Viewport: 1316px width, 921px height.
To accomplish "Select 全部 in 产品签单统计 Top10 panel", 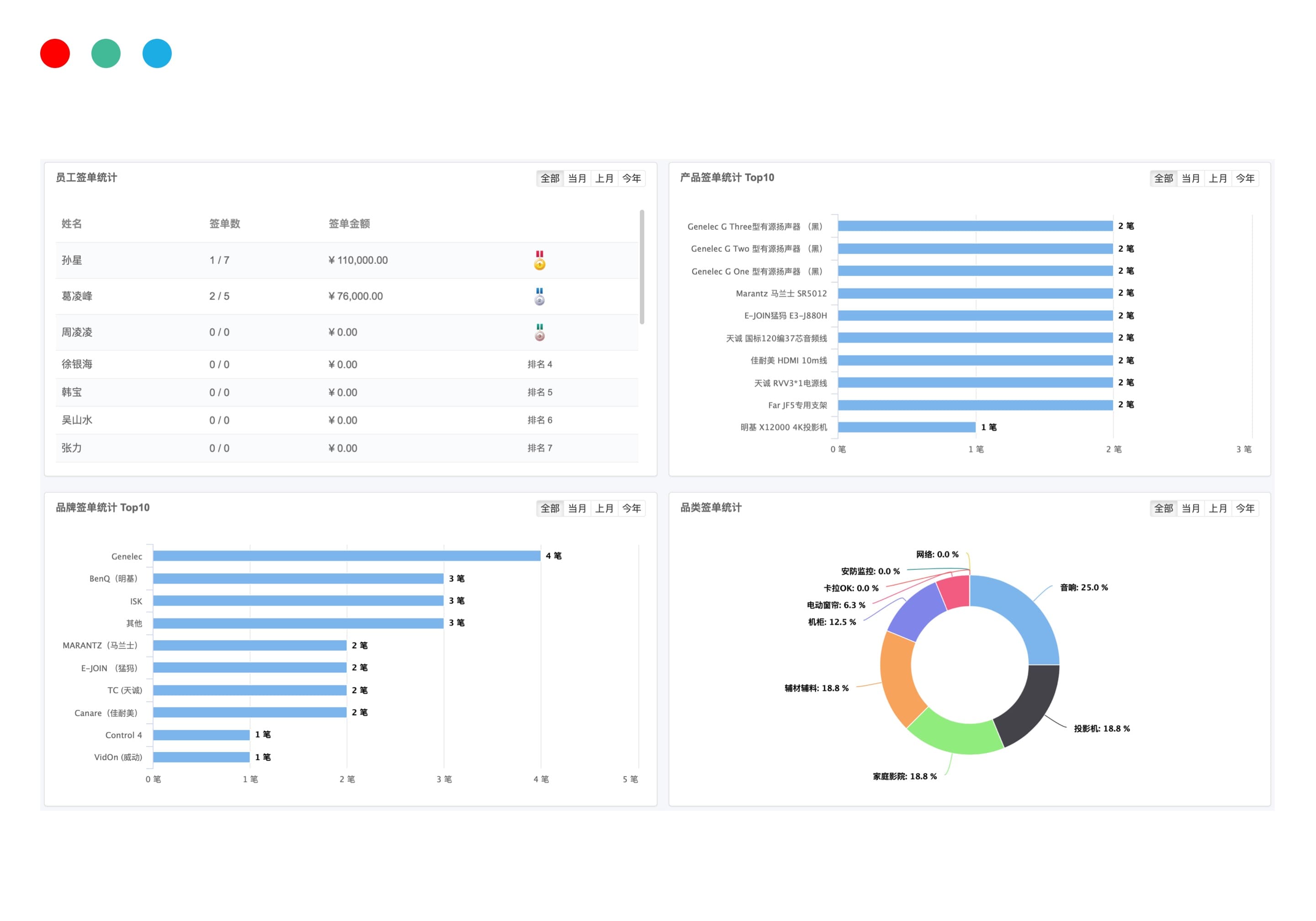I will 1163,178.
